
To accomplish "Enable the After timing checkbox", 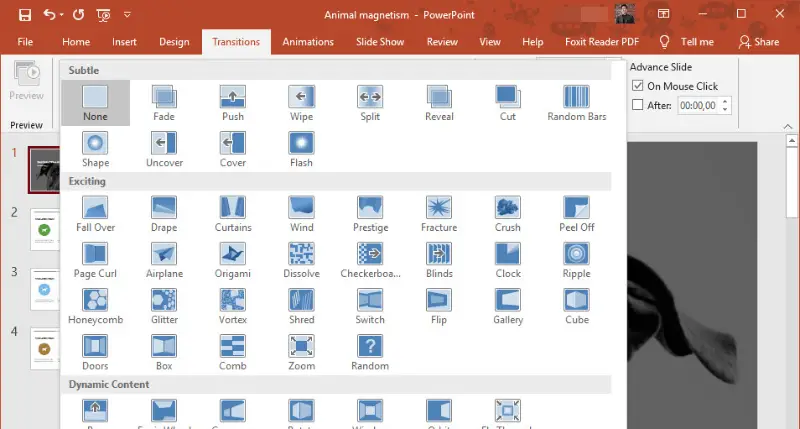I will tap(637, 105).
